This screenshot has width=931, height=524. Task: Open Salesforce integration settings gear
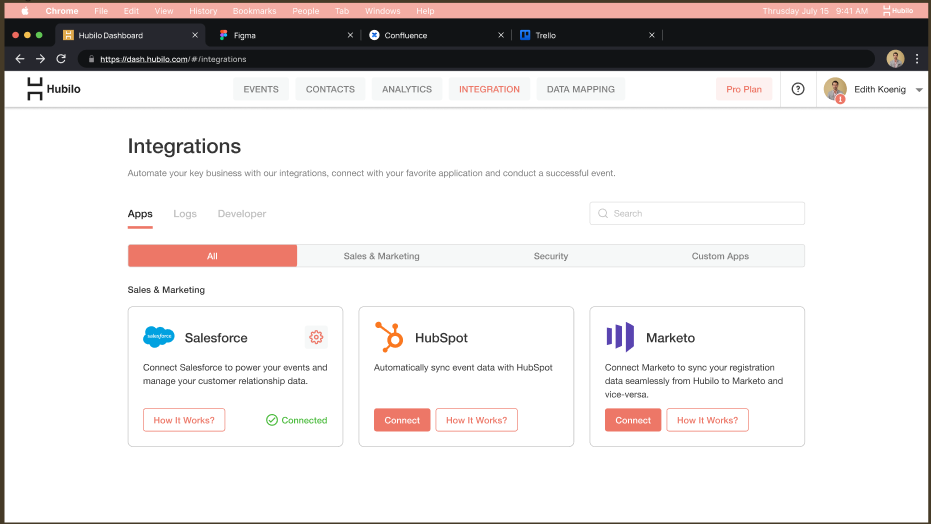[x=316, y=337]
